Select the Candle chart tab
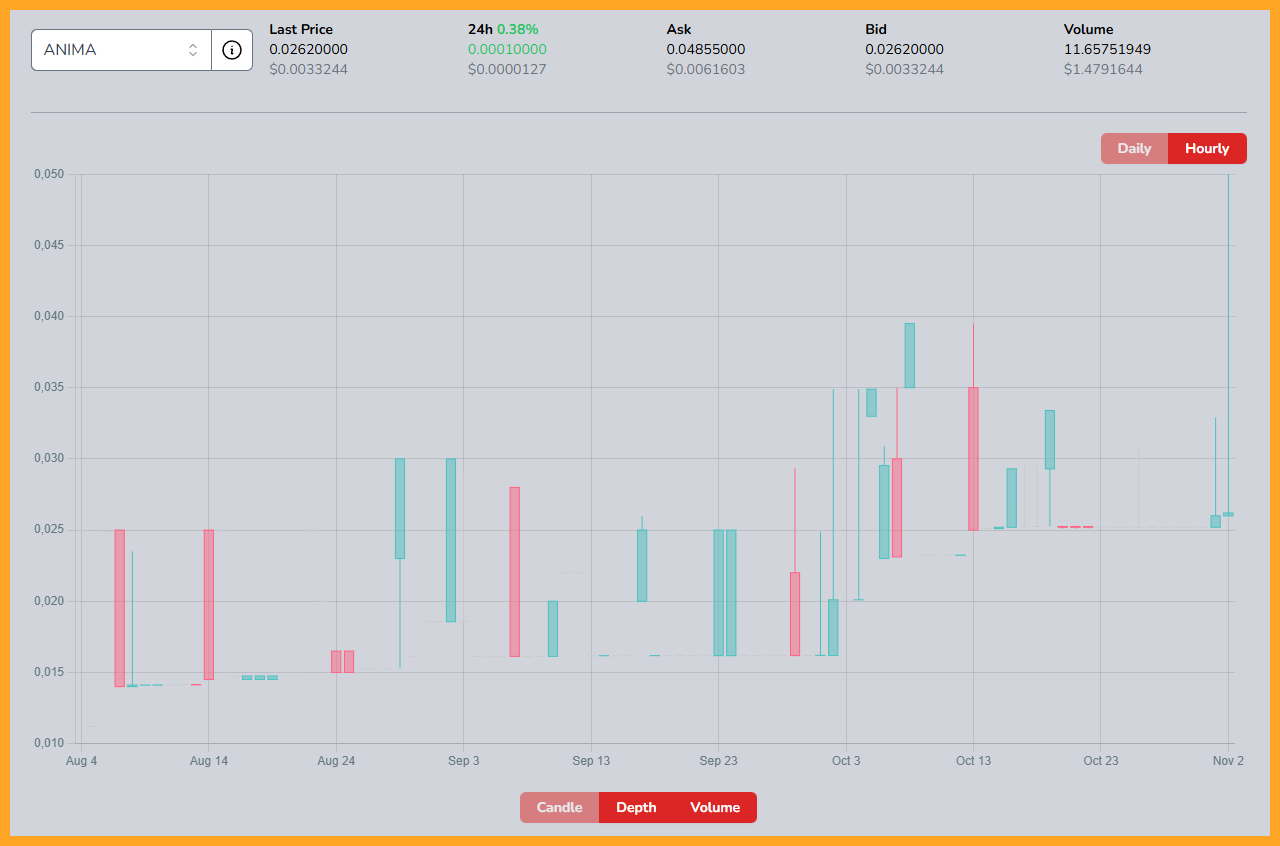 (x=559, y=807)
